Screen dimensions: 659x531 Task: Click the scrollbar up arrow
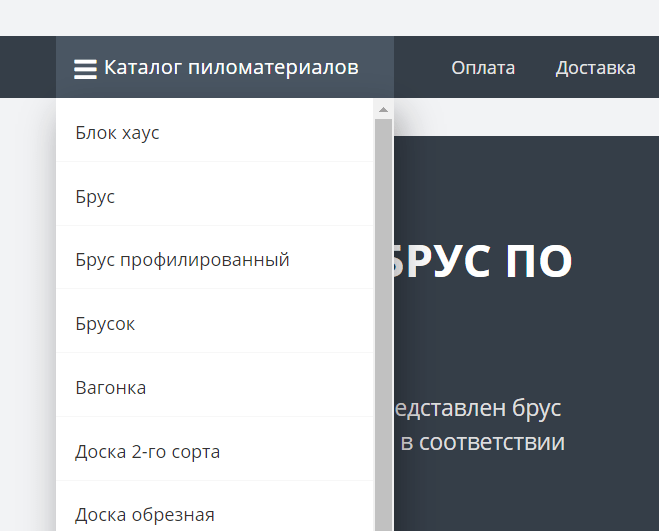pos(383,108)
